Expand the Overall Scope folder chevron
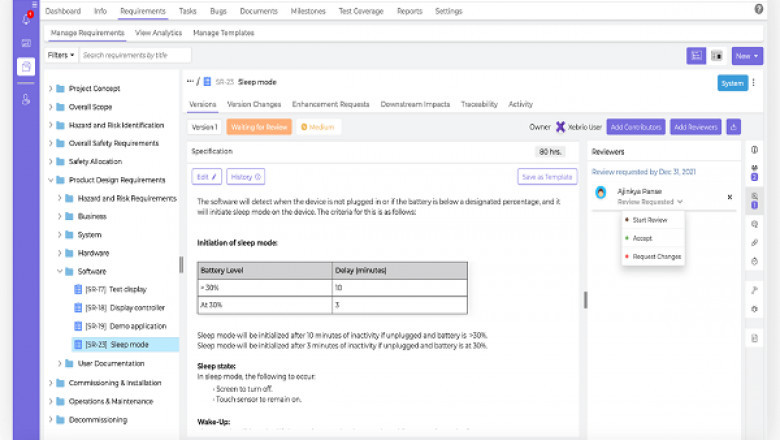This screenshot has height=440, width=780. tap(50, 107)
